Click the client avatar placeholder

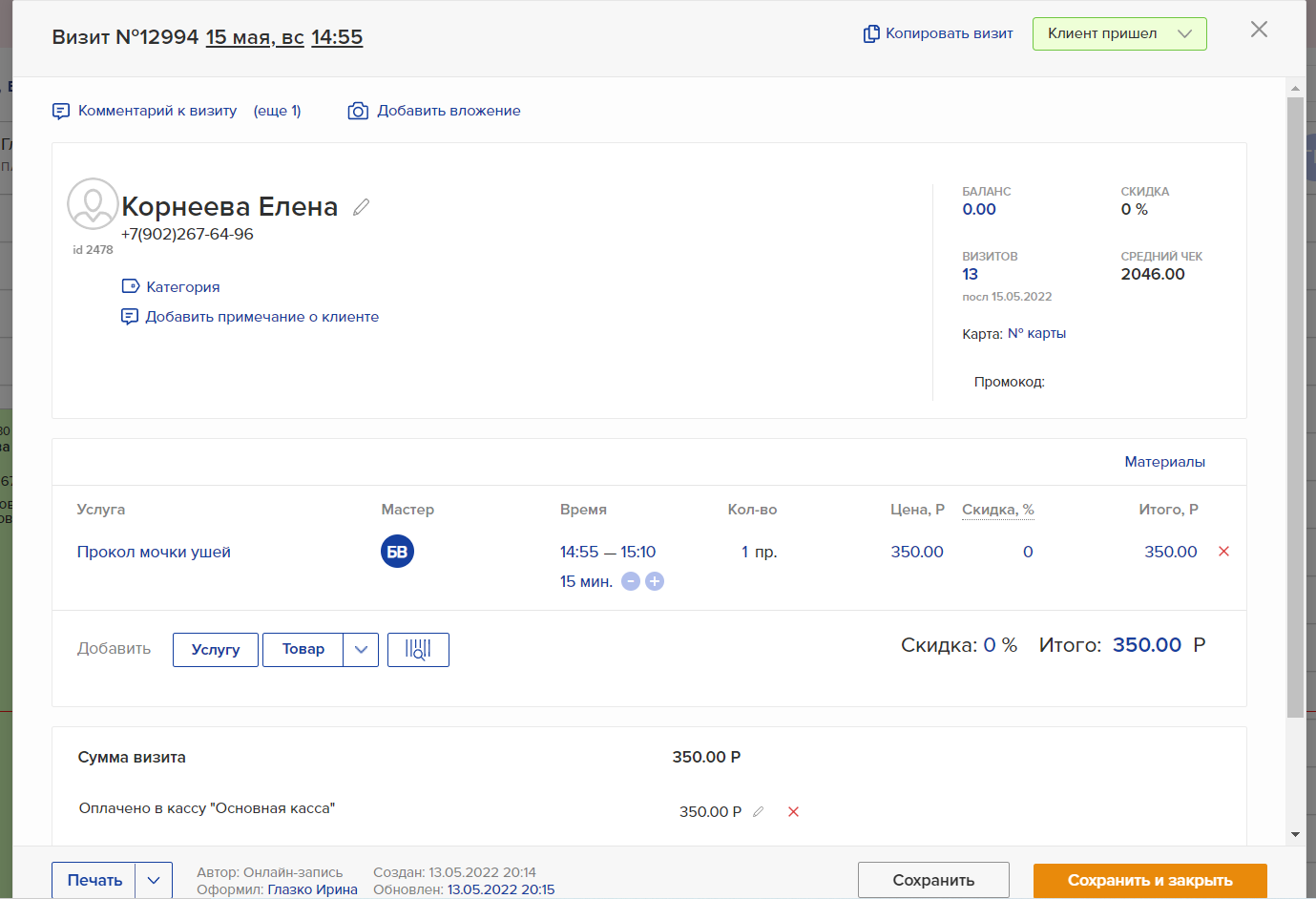tap(93, 203)
